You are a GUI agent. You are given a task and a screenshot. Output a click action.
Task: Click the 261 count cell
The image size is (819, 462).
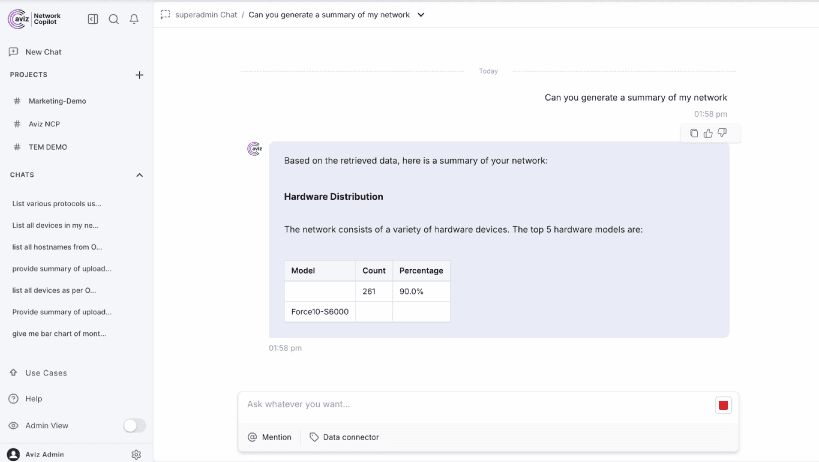click(x=374, y=291)
